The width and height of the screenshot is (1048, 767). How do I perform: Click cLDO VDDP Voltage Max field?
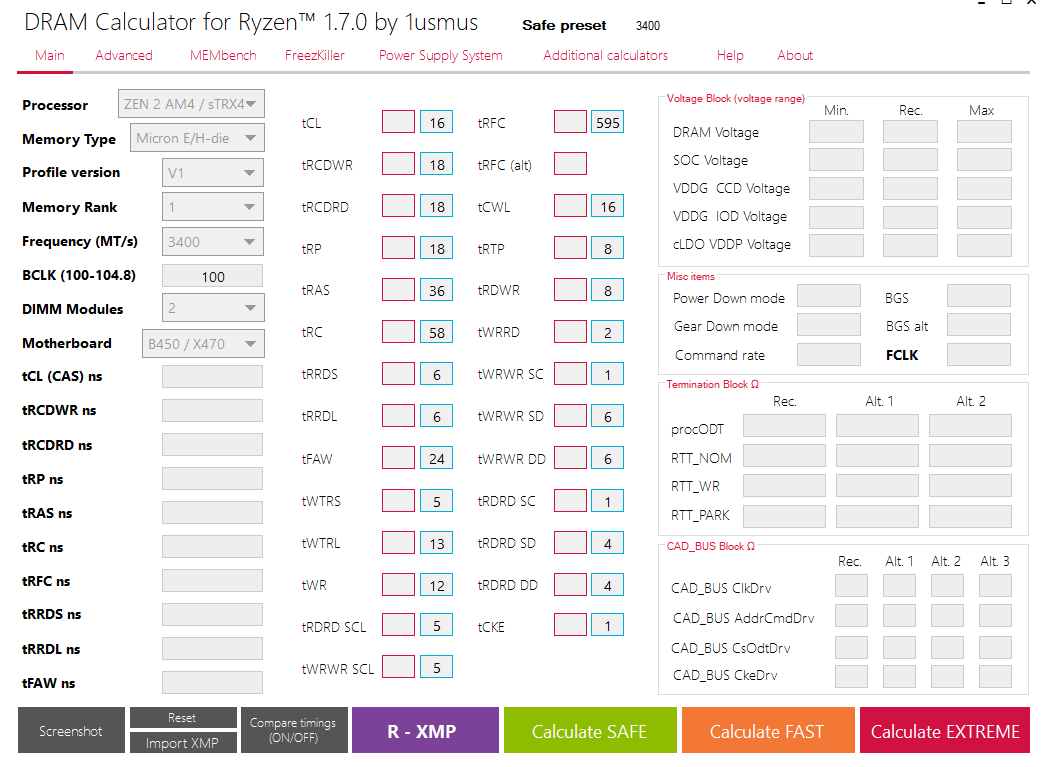pyautogui.click(x=984, y=245)
